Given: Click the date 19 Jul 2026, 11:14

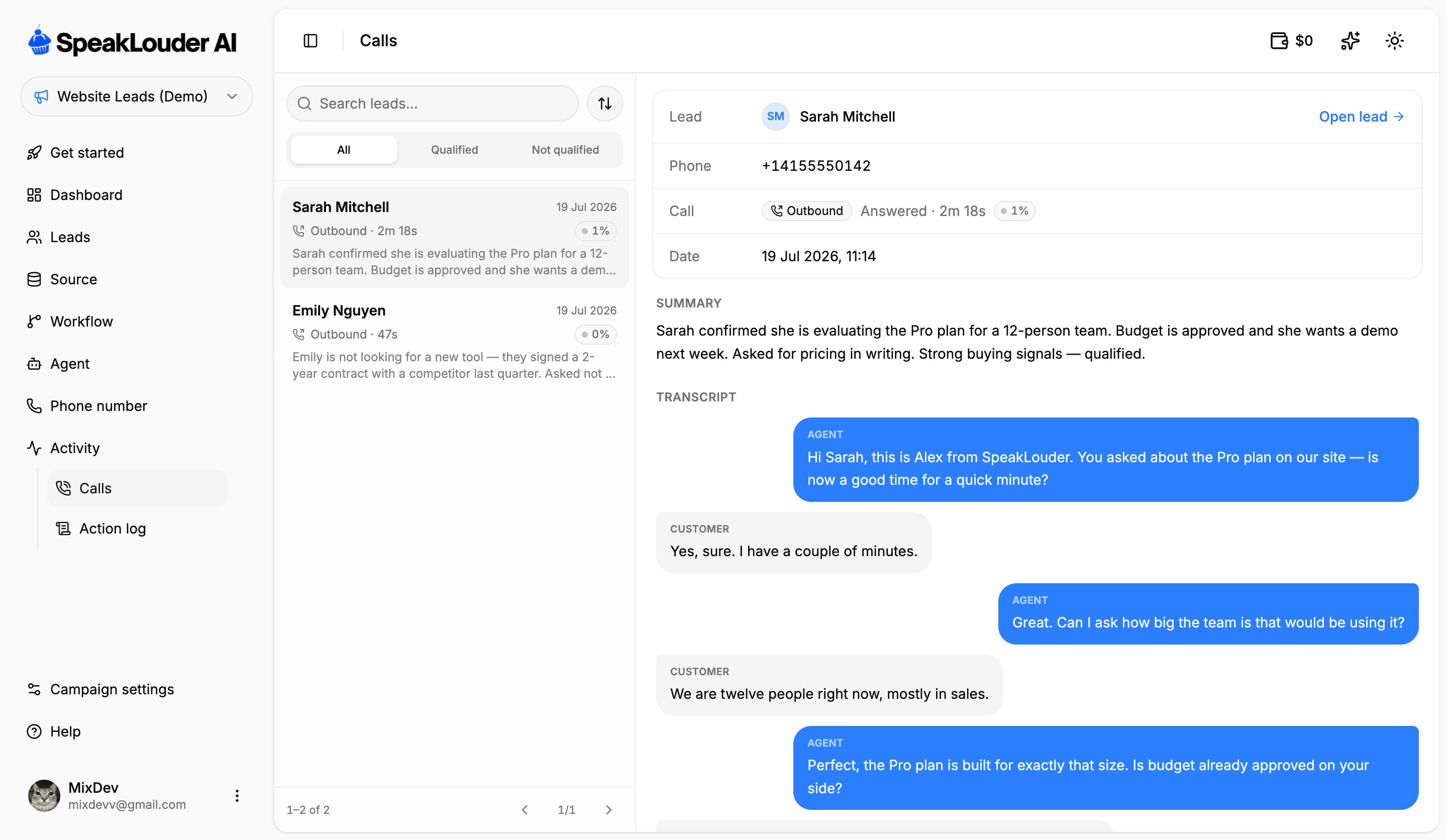Looking at the screenshot, I should 818,256.
